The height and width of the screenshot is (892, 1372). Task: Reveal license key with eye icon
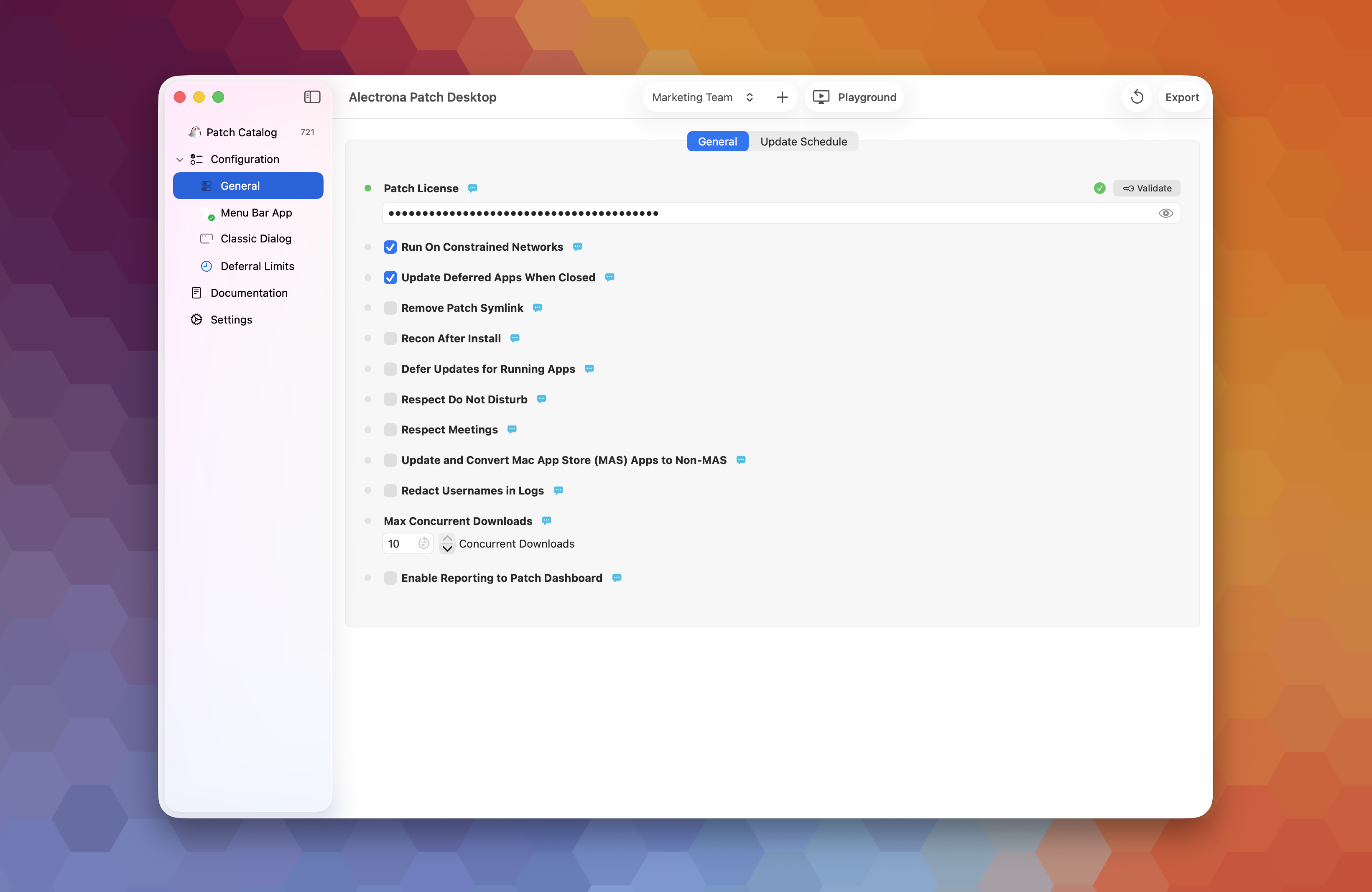1165,213
